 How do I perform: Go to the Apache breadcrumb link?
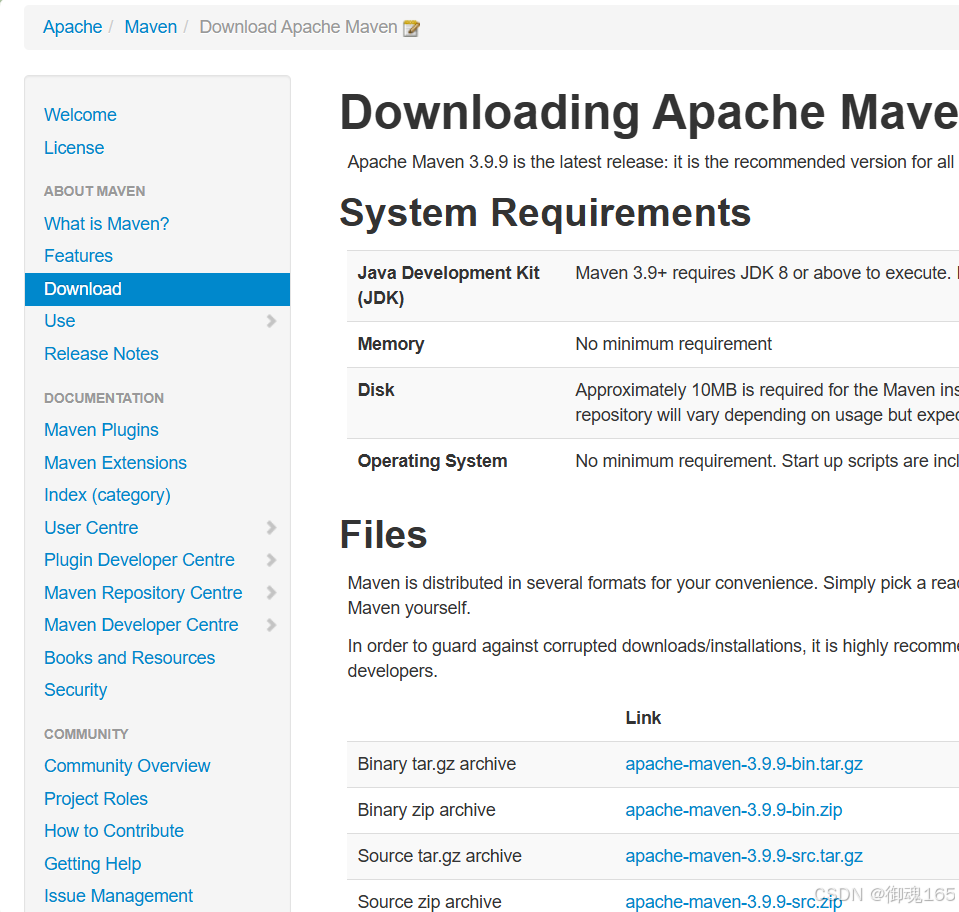72,27
